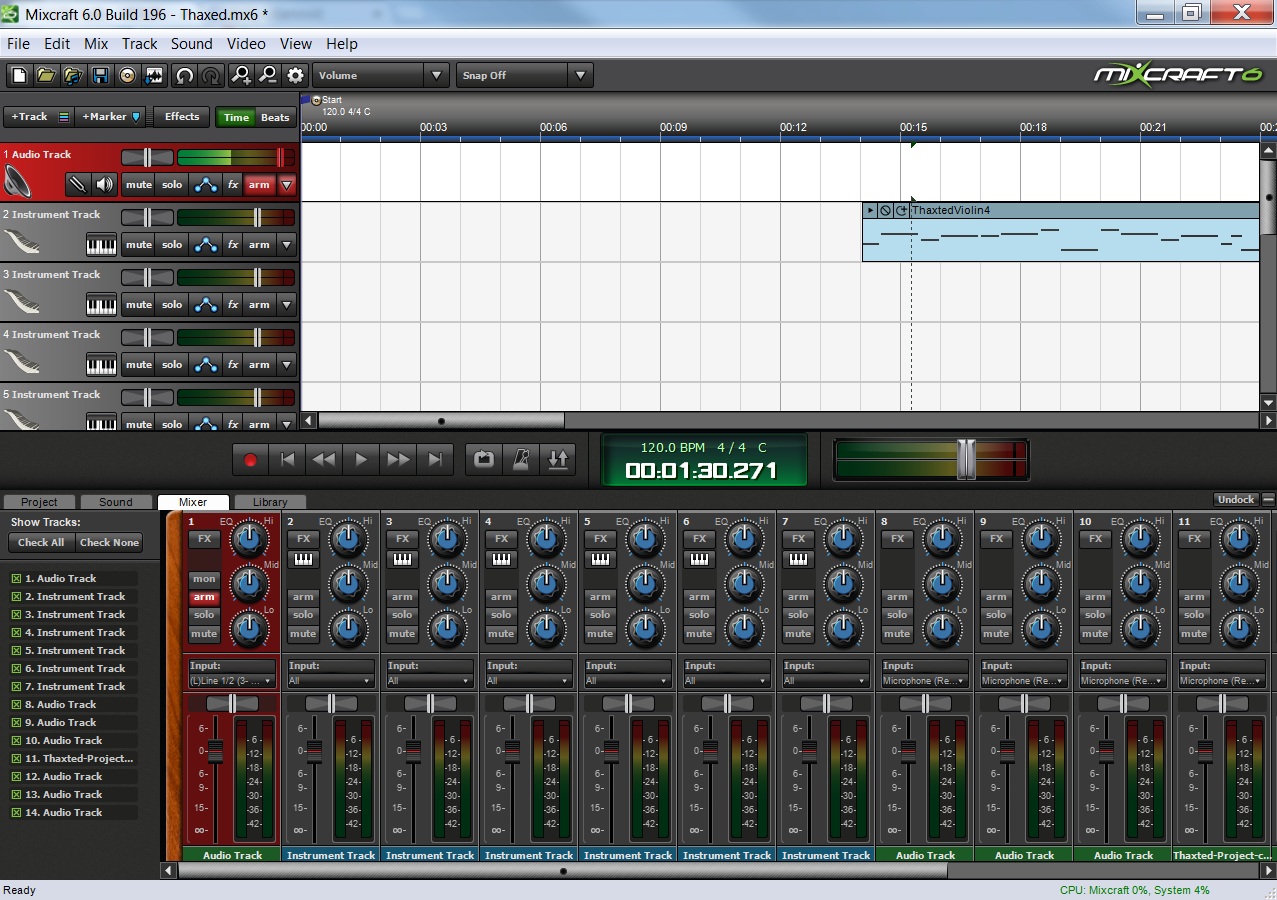Viewport: 1277px width, 900px height.
Task: Open the piano instrument icon on mixer channel 2
Action: [303, 560]
